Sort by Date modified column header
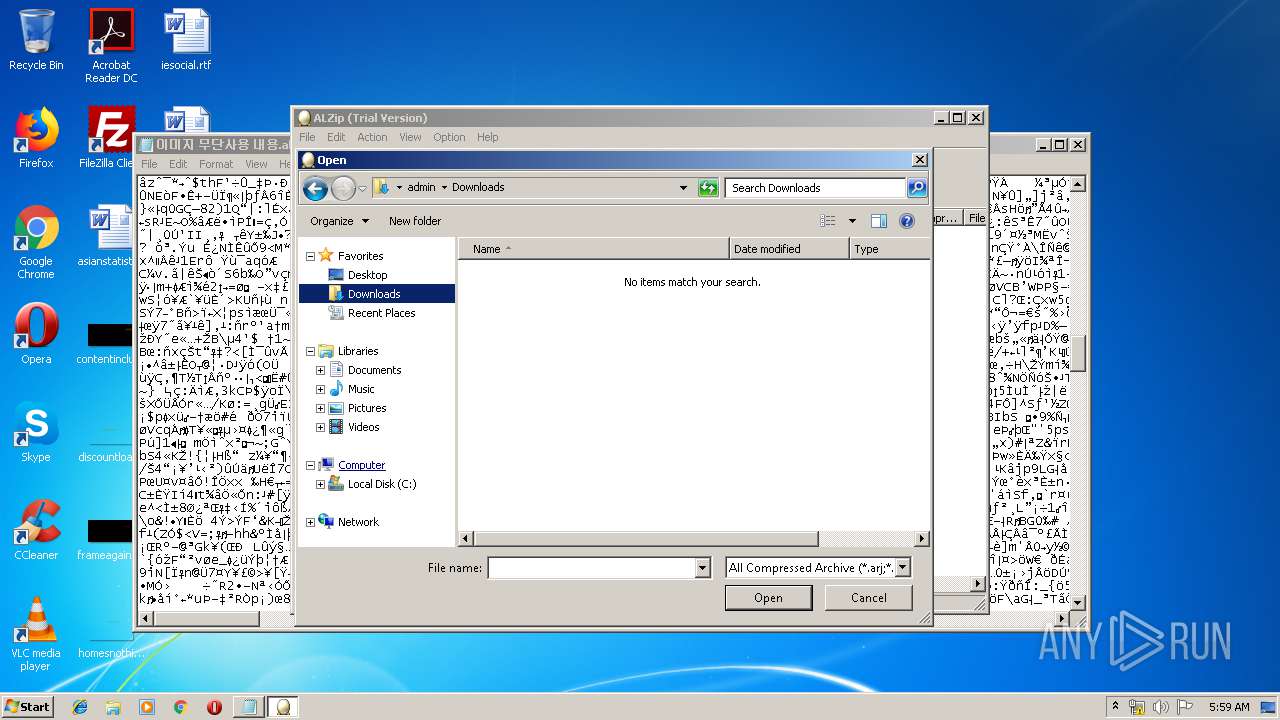This screenshot has width=1280, height=720. tap(789, 249)
